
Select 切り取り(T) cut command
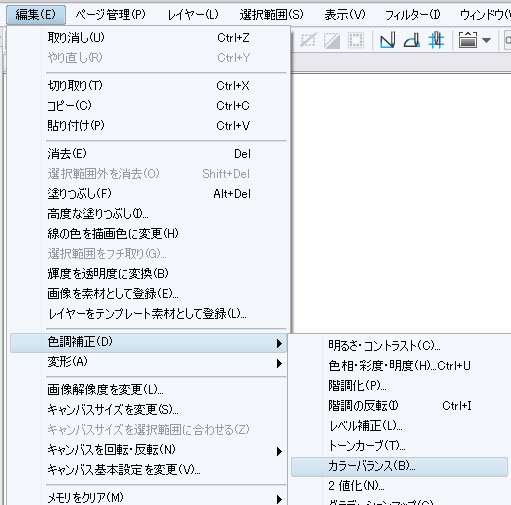148,86
